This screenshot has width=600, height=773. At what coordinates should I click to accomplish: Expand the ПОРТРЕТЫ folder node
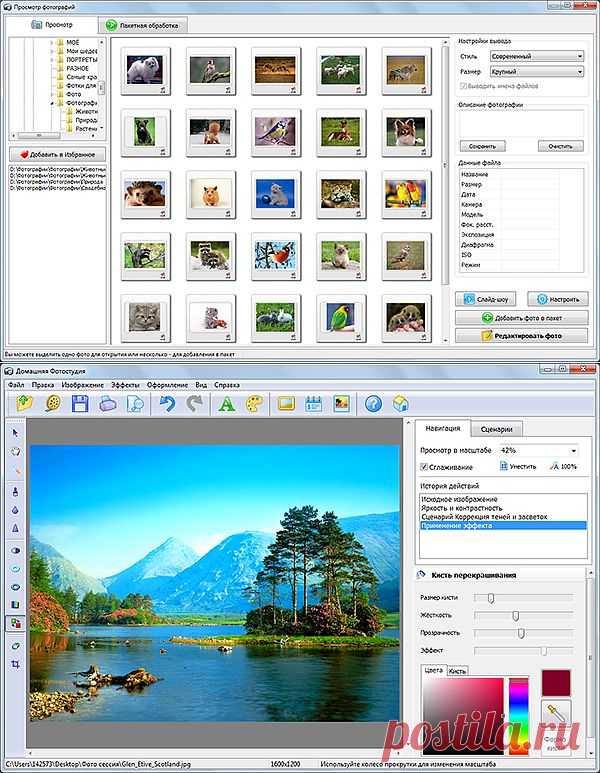[x=52, y=60]
